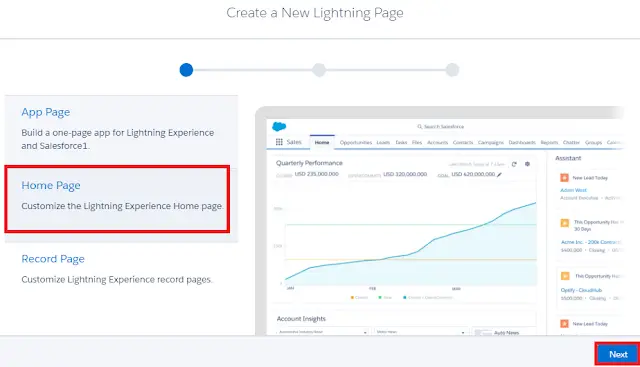
Task: Click the blue Next button
Action: 618,354
